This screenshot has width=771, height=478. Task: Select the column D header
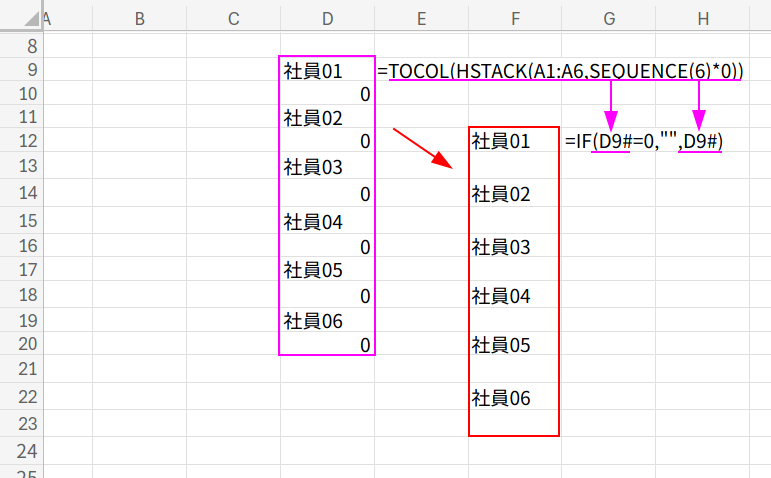327,18
